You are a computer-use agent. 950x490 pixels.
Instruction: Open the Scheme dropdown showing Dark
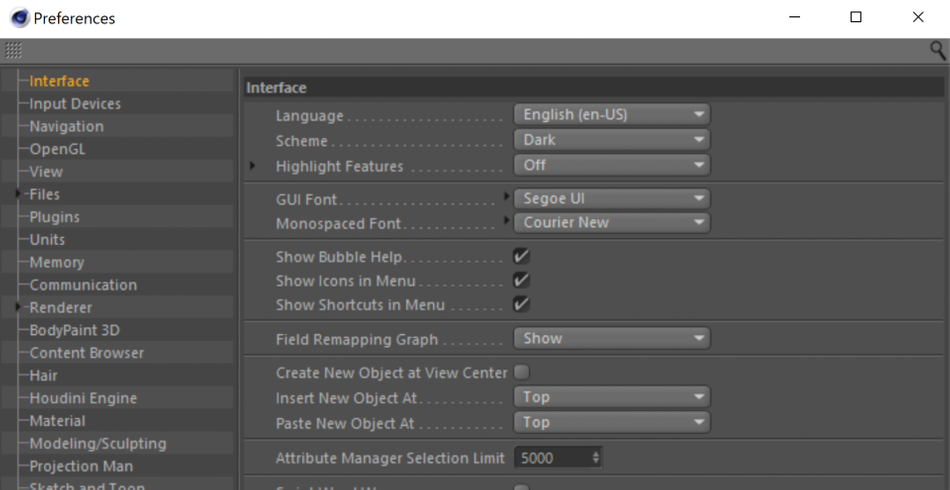point(612,140)
